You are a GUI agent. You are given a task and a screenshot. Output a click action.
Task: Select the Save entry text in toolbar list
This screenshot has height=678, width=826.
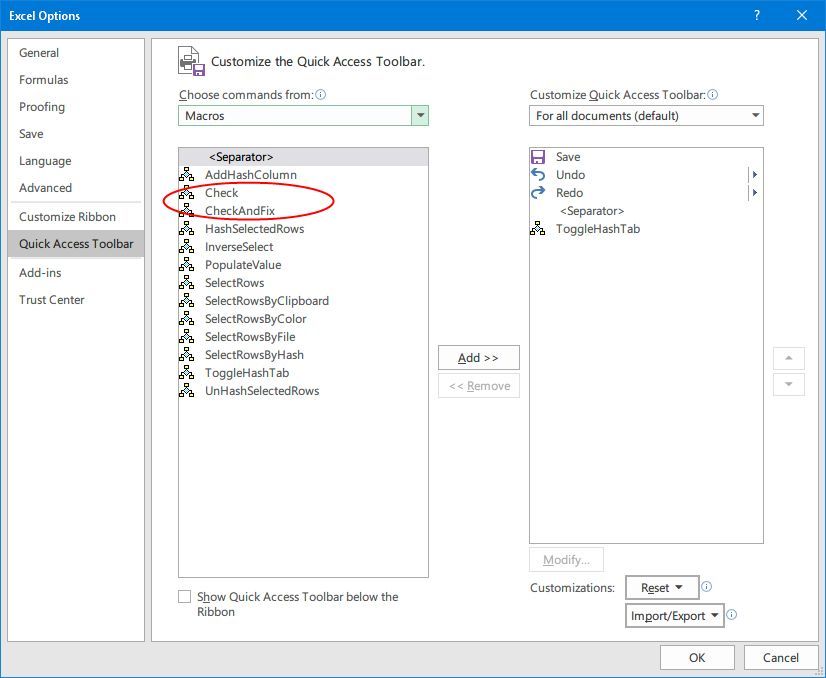pos(568,157)
